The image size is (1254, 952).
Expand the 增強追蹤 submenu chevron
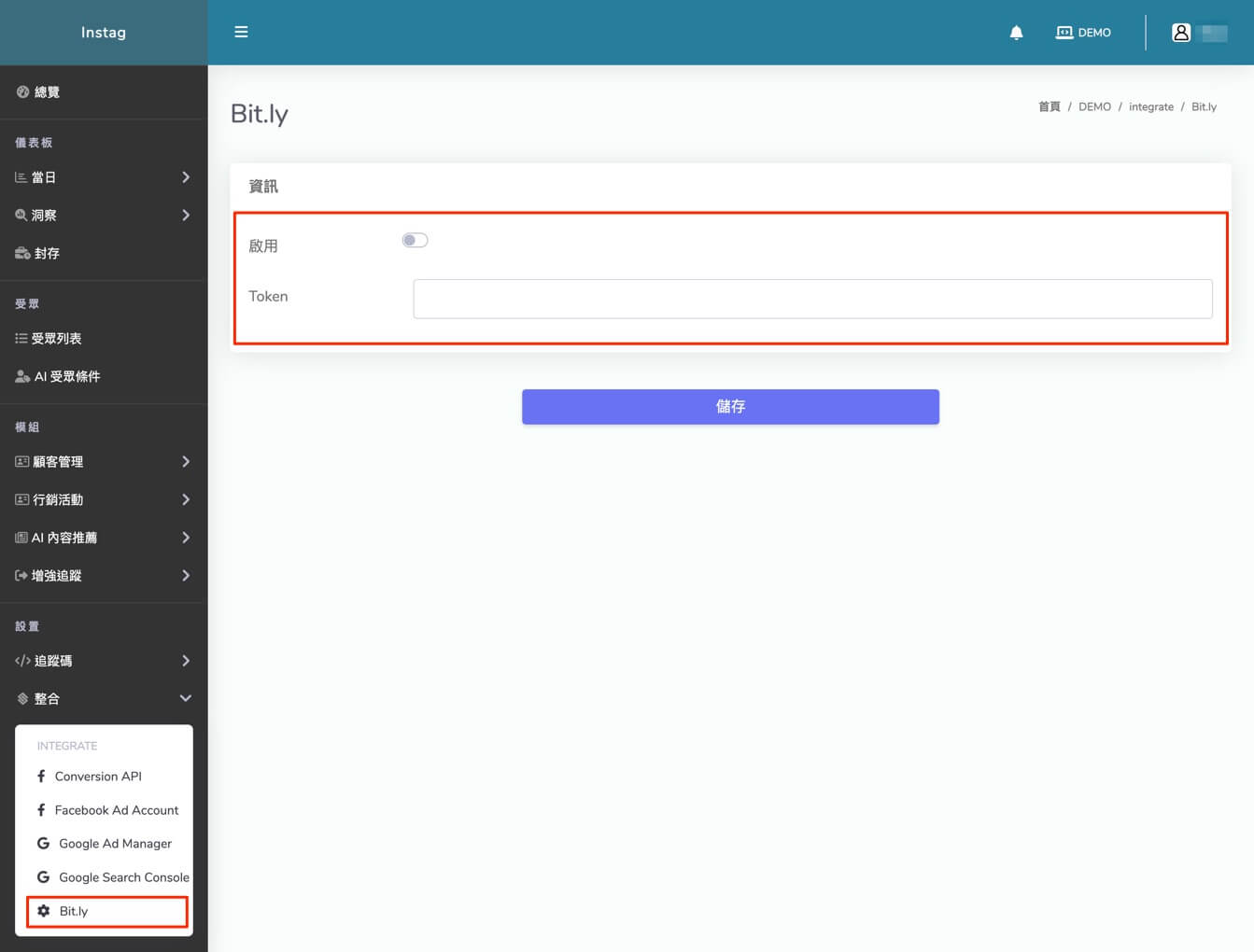pos(186,576)
